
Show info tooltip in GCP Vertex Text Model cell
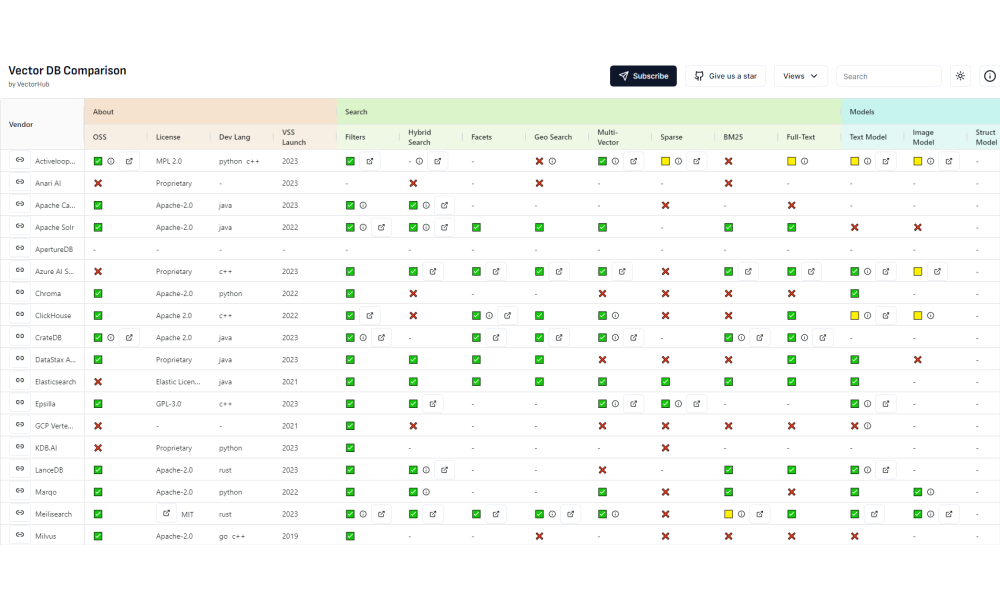[x=867, y=426]
